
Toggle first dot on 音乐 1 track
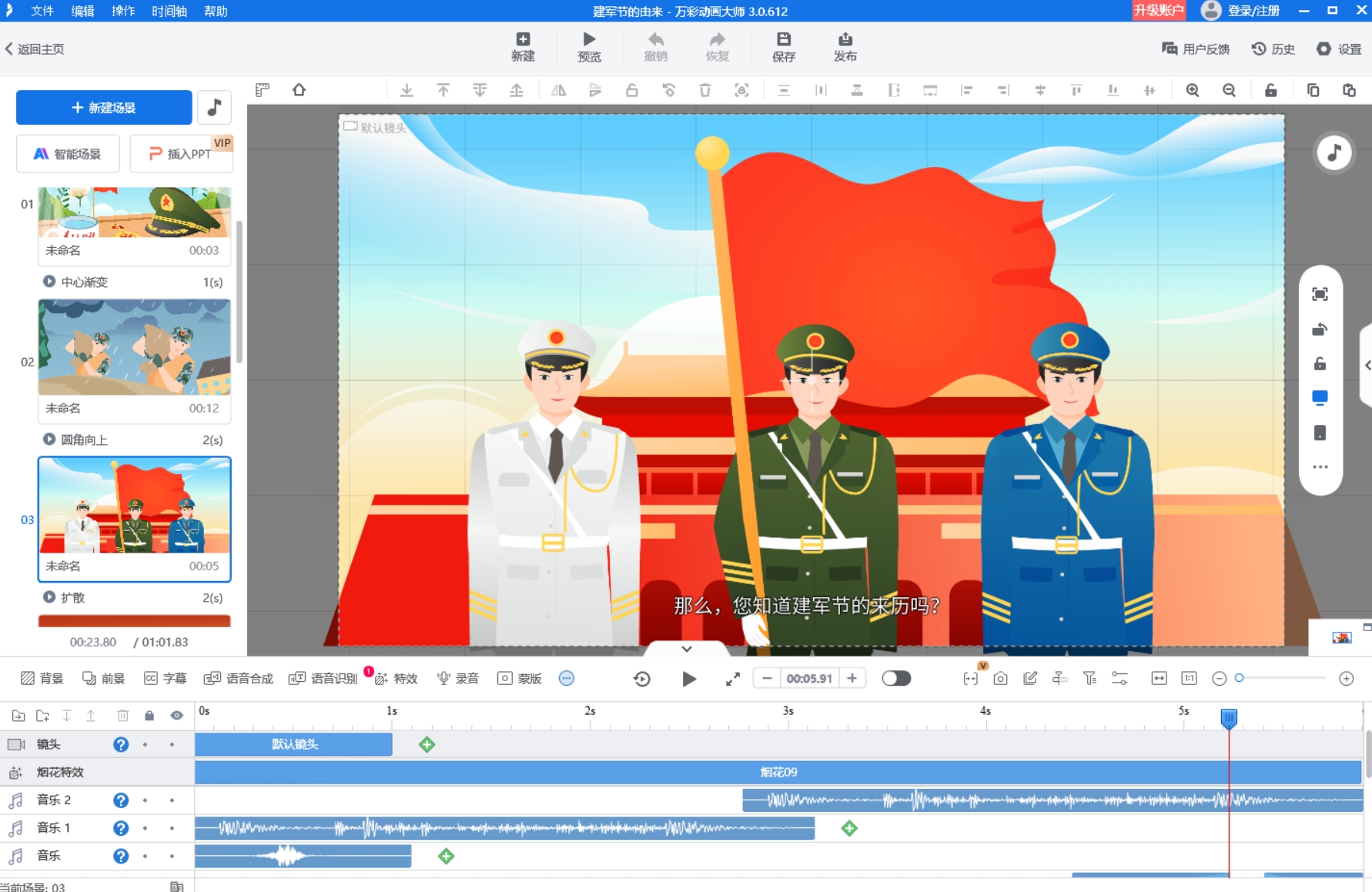click(145, 828)
